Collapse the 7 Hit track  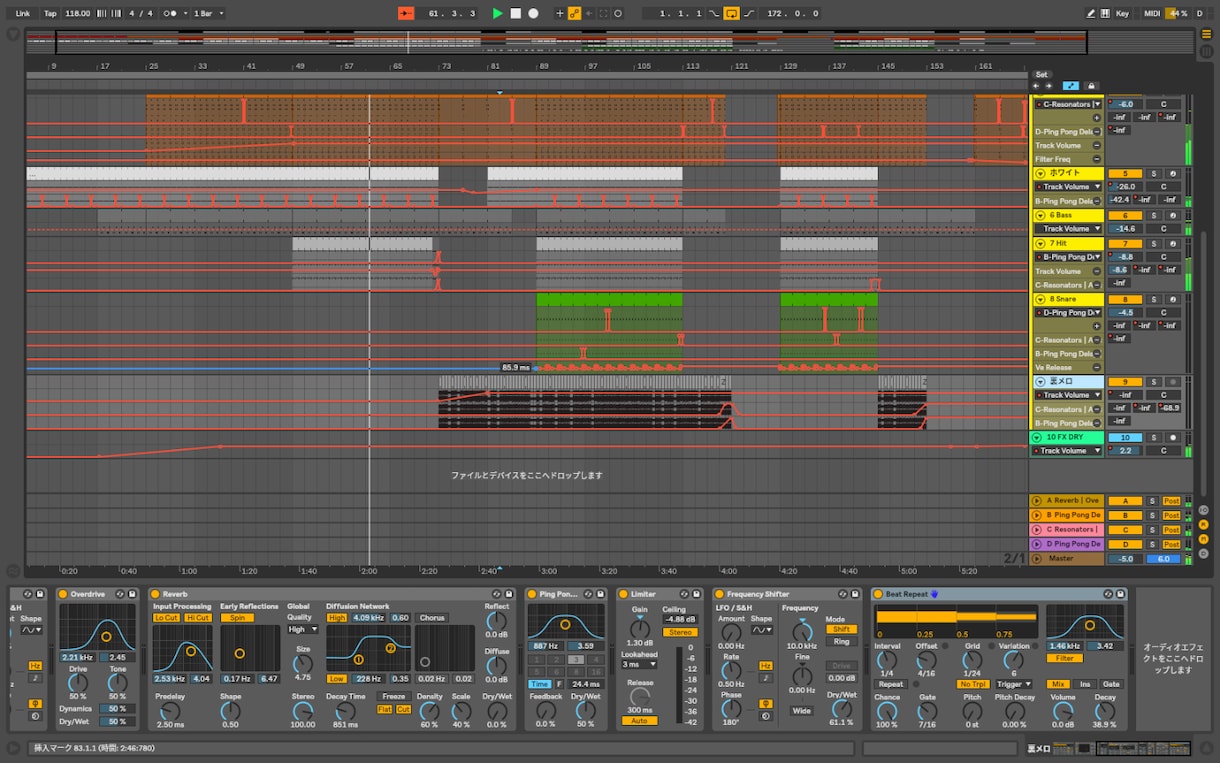1040,243
